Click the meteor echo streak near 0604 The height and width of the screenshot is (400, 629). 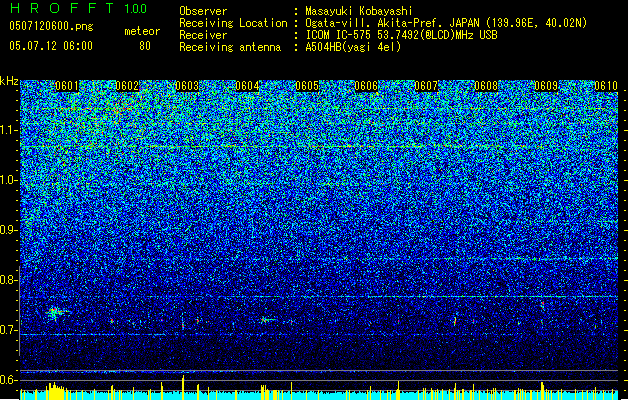(x=268, y=320)
